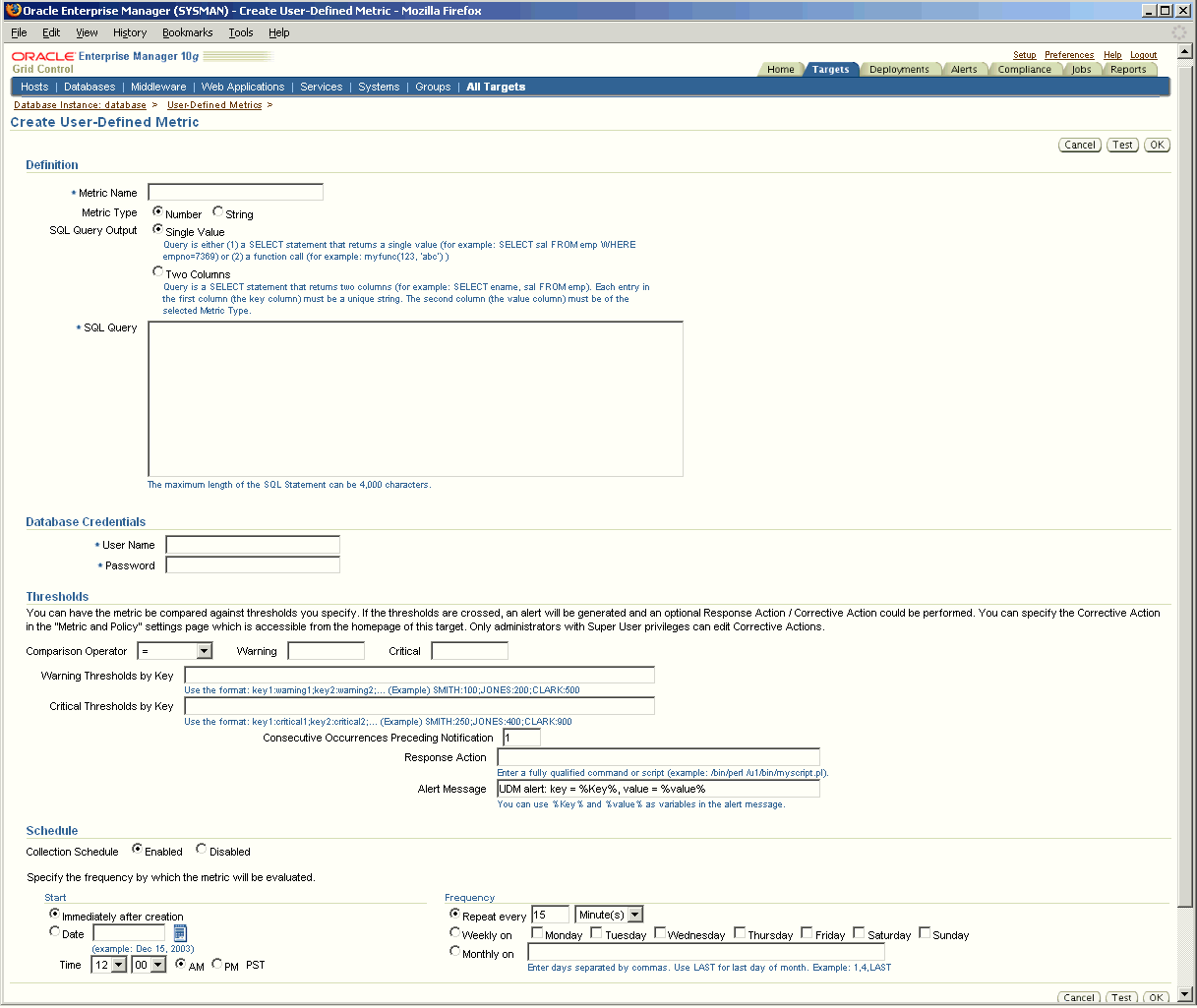Click the vertical scrollbar down arrow
This screenshot has height=1008, width=1197.
pyautogui.click(x=1186, y=995)
